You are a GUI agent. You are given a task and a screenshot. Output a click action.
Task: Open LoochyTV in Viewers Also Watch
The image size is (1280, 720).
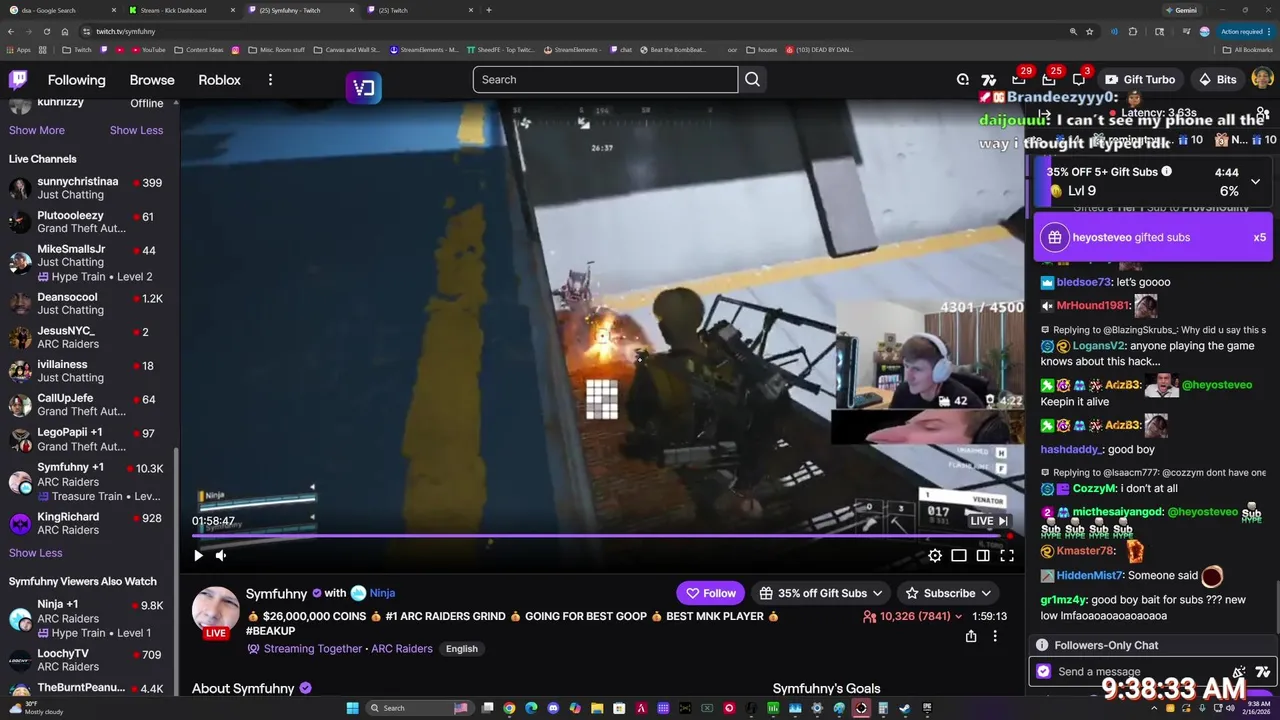pyautogui.click(x=88, y=660)
